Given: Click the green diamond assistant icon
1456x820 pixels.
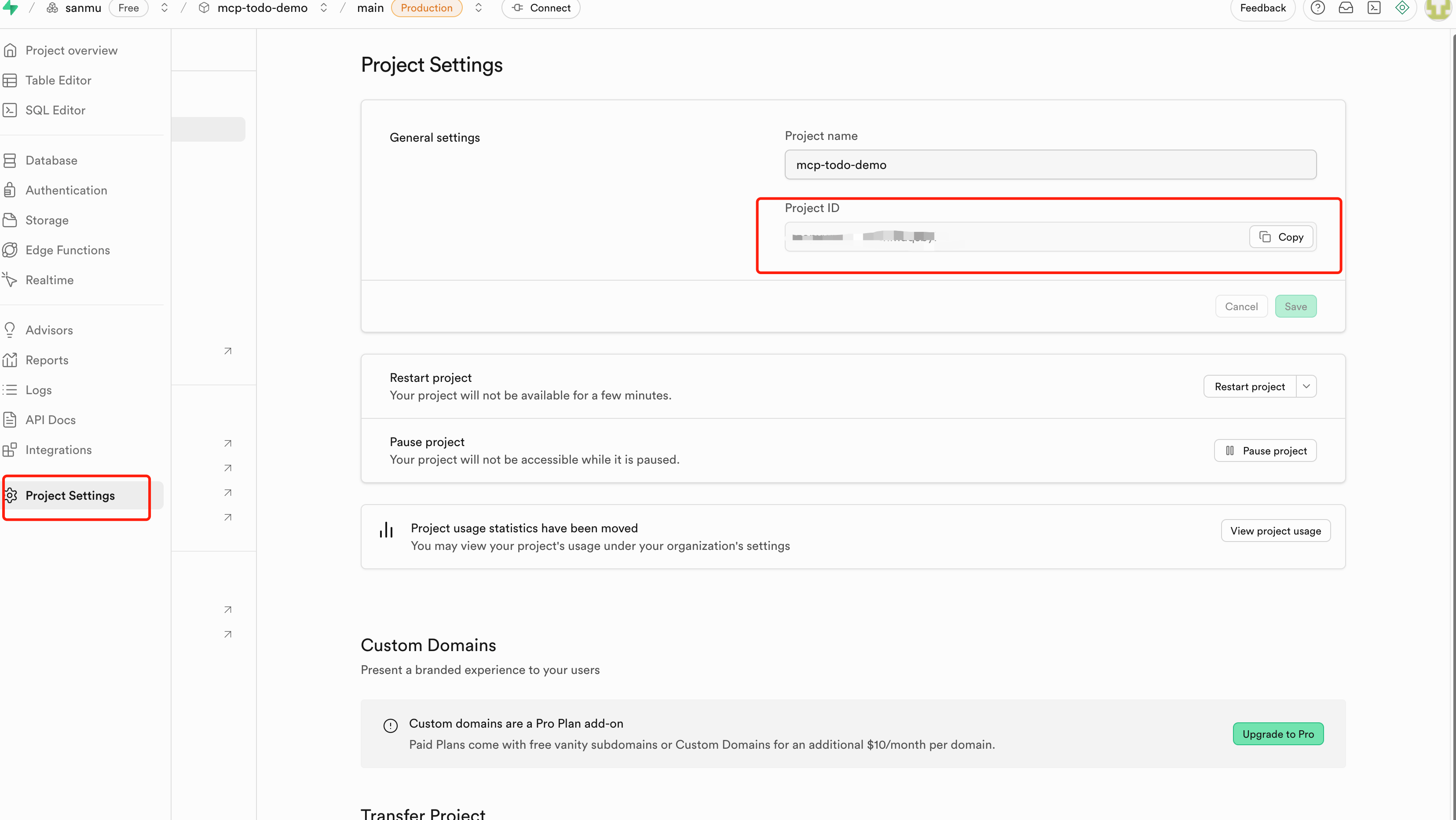Looking at the screenshot, I should (1402, 8).
